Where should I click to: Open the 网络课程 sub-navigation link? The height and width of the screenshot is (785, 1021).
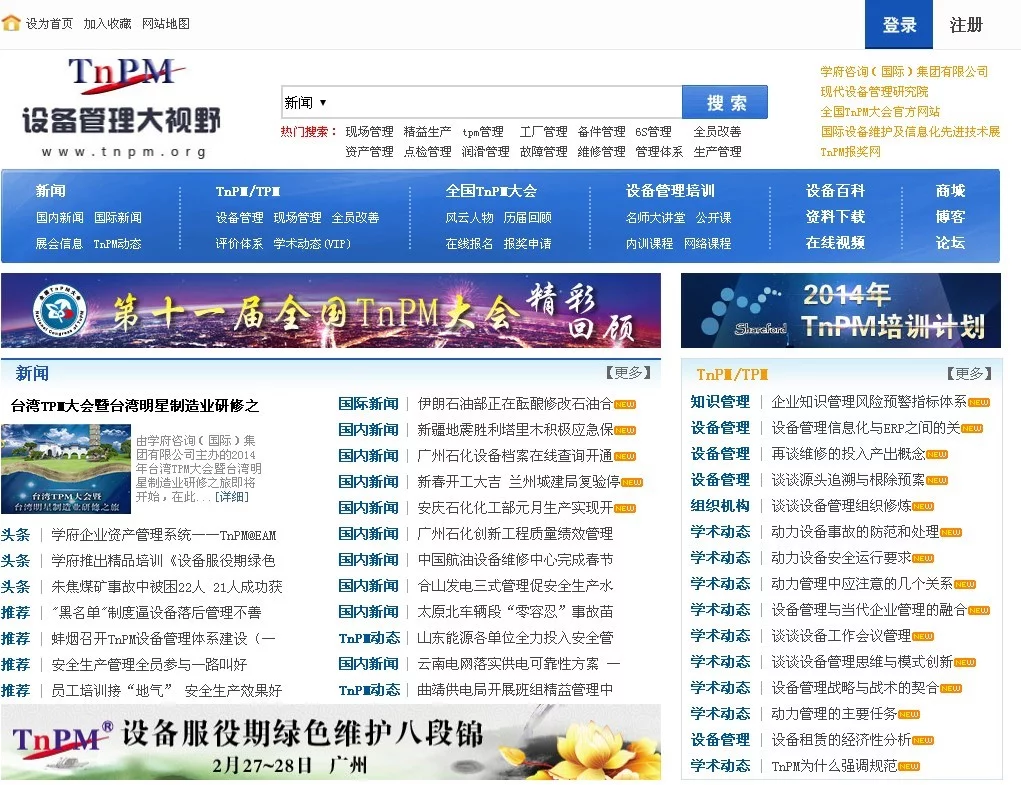click(x=708, y=243)
